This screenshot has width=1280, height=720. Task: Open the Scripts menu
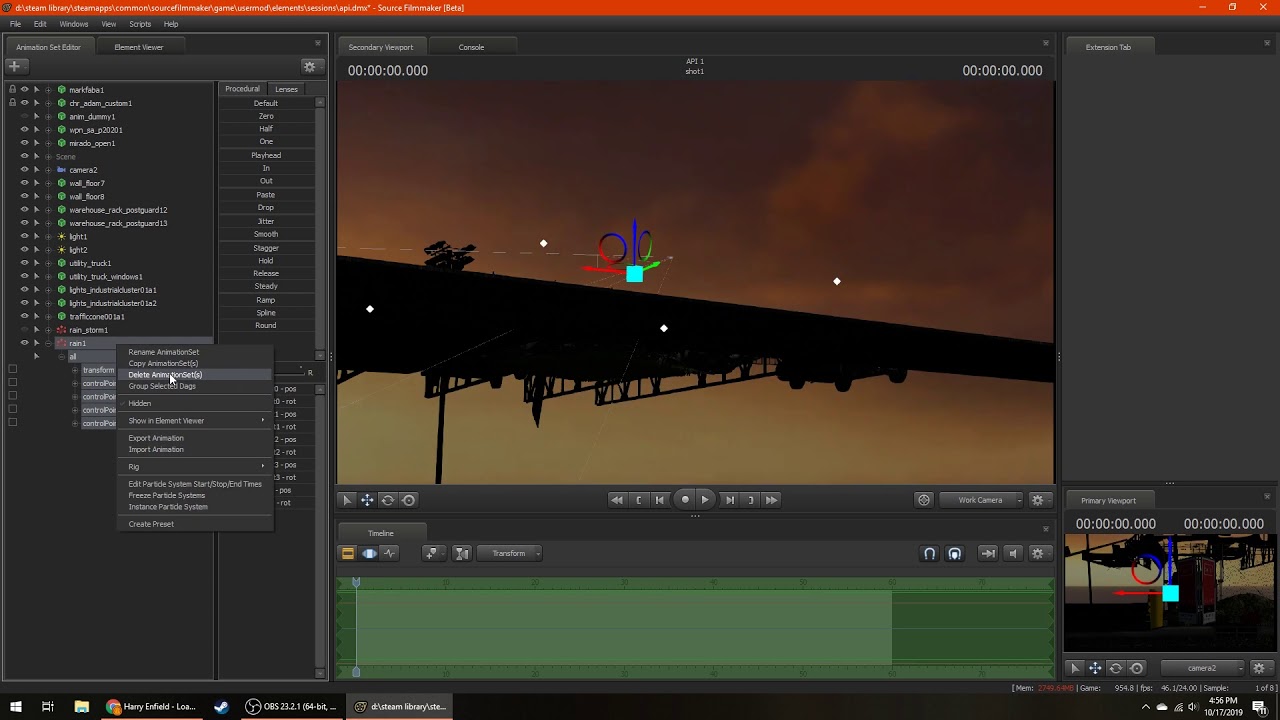tap(140, 24)
